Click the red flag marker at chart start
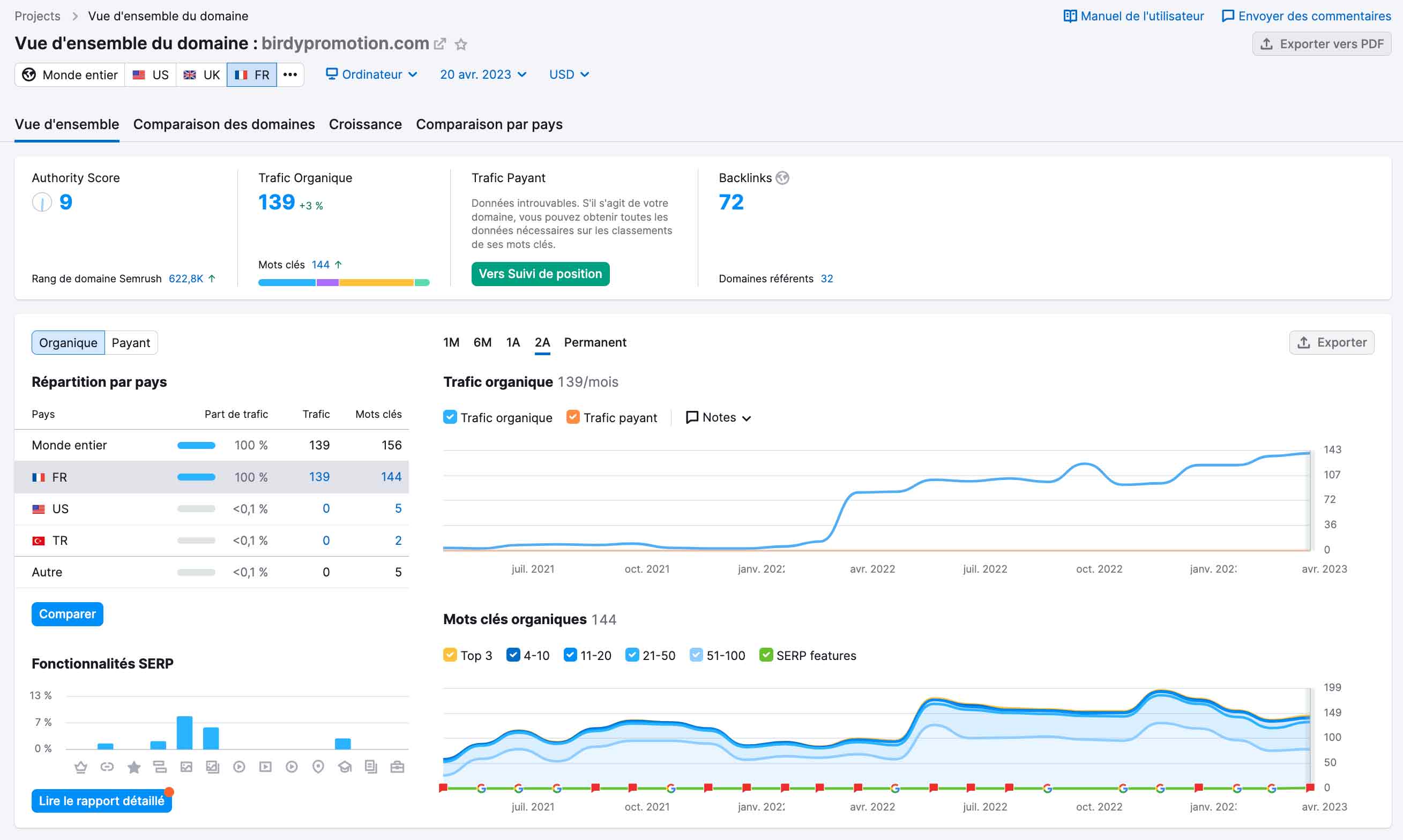Viewport: 1403px width, 840px height. point(443,787)
